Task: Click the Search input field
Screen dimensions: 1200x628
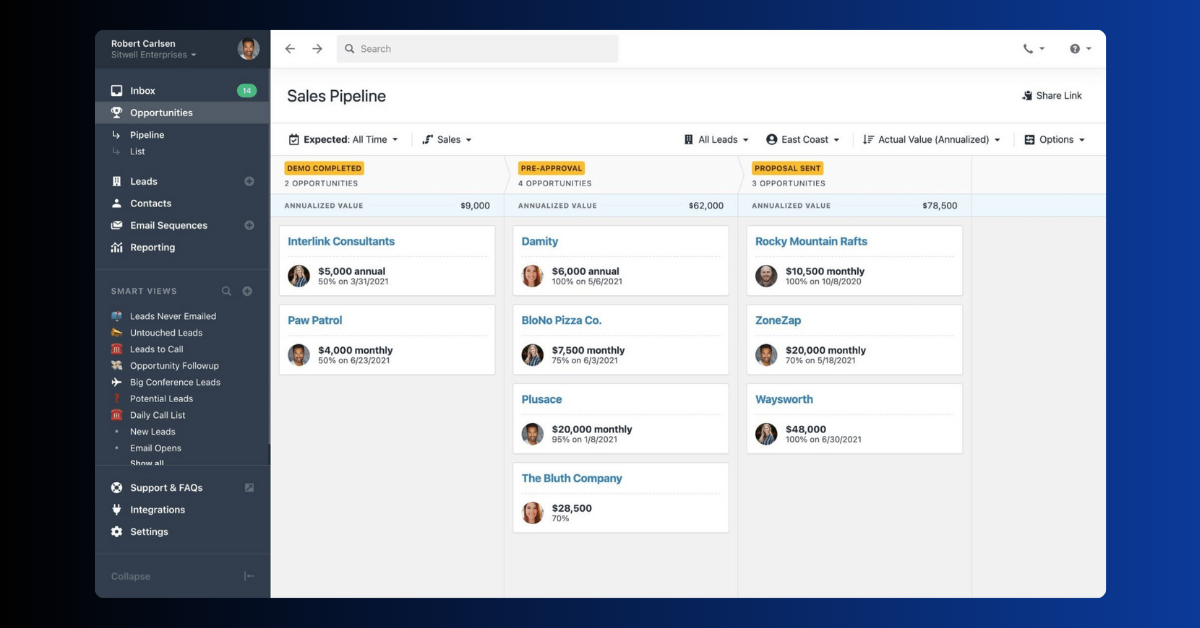Action: [x=480, y=49]
